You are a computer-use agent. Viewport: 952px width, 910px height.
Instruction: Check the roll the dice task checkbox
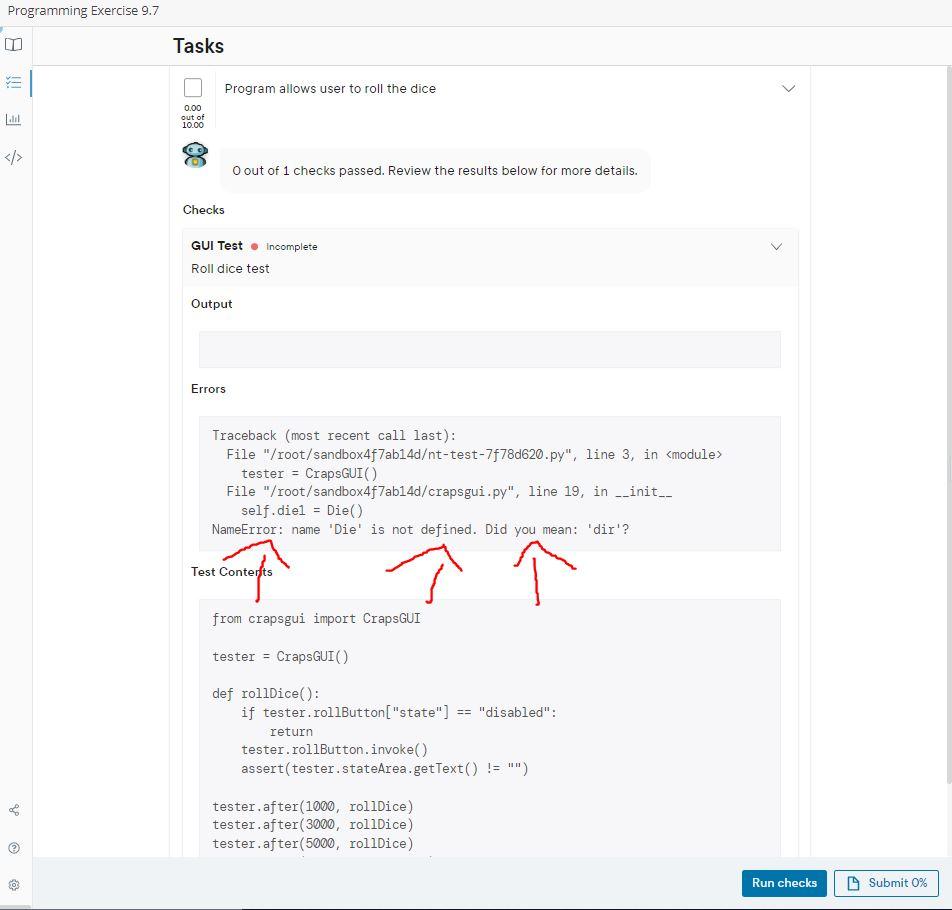coord(193,88)
